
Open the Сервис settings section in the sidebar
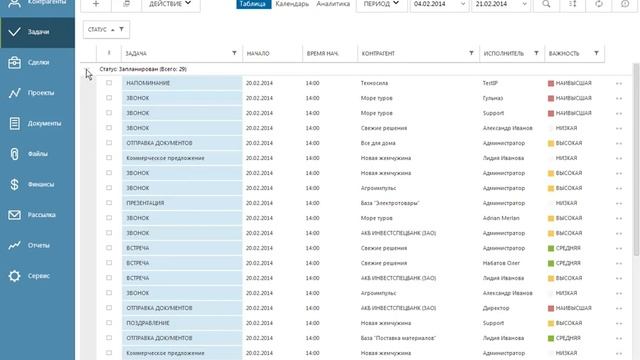coord(37,276)
